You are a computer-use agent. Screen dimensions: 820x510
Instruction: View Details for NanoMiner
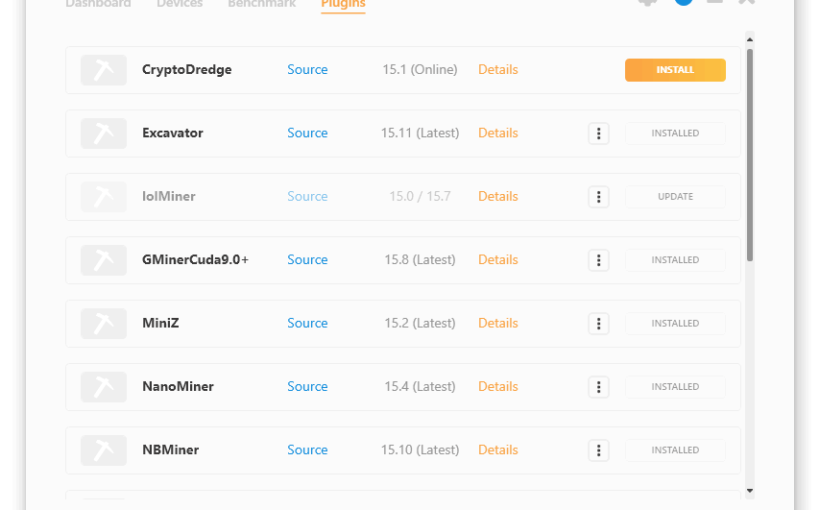click(x=497, y=387)
